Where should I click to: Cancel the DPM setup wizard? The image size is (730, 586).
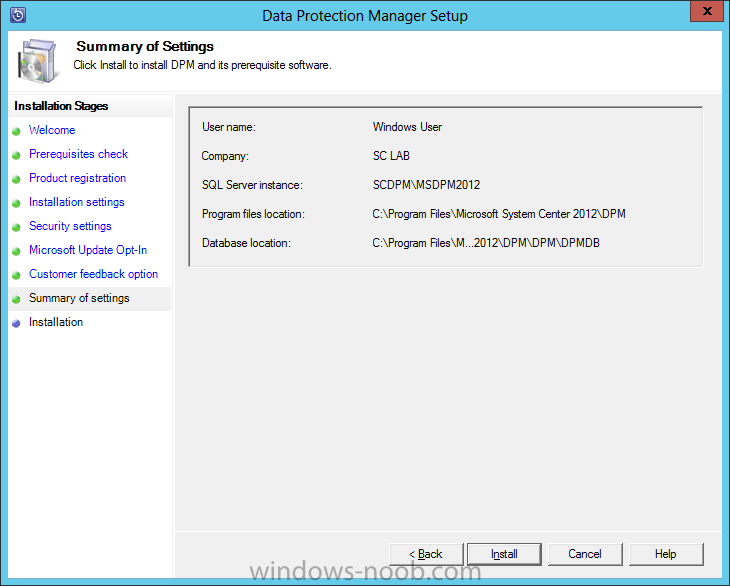[x=585, y=554]
